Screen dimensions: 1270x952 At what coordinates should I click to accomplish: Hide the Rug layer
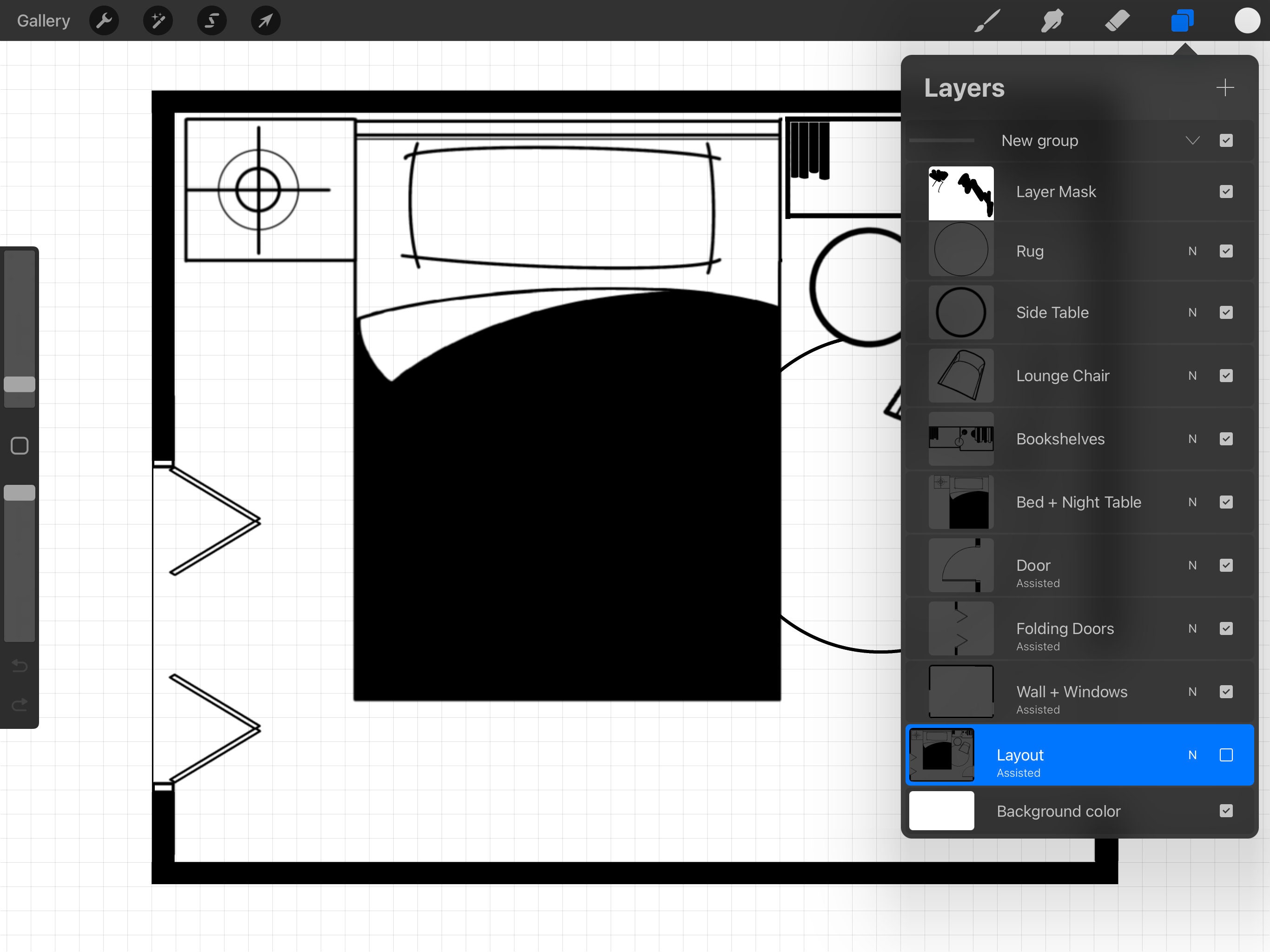[1227, 251]
